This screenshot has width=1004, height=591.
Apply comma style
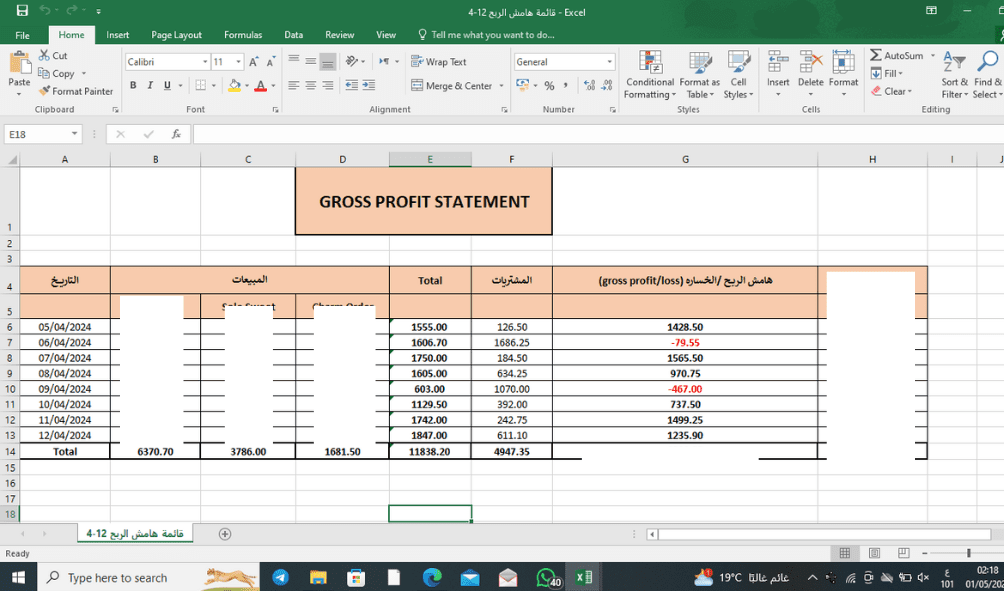click(x=565, y=85)
